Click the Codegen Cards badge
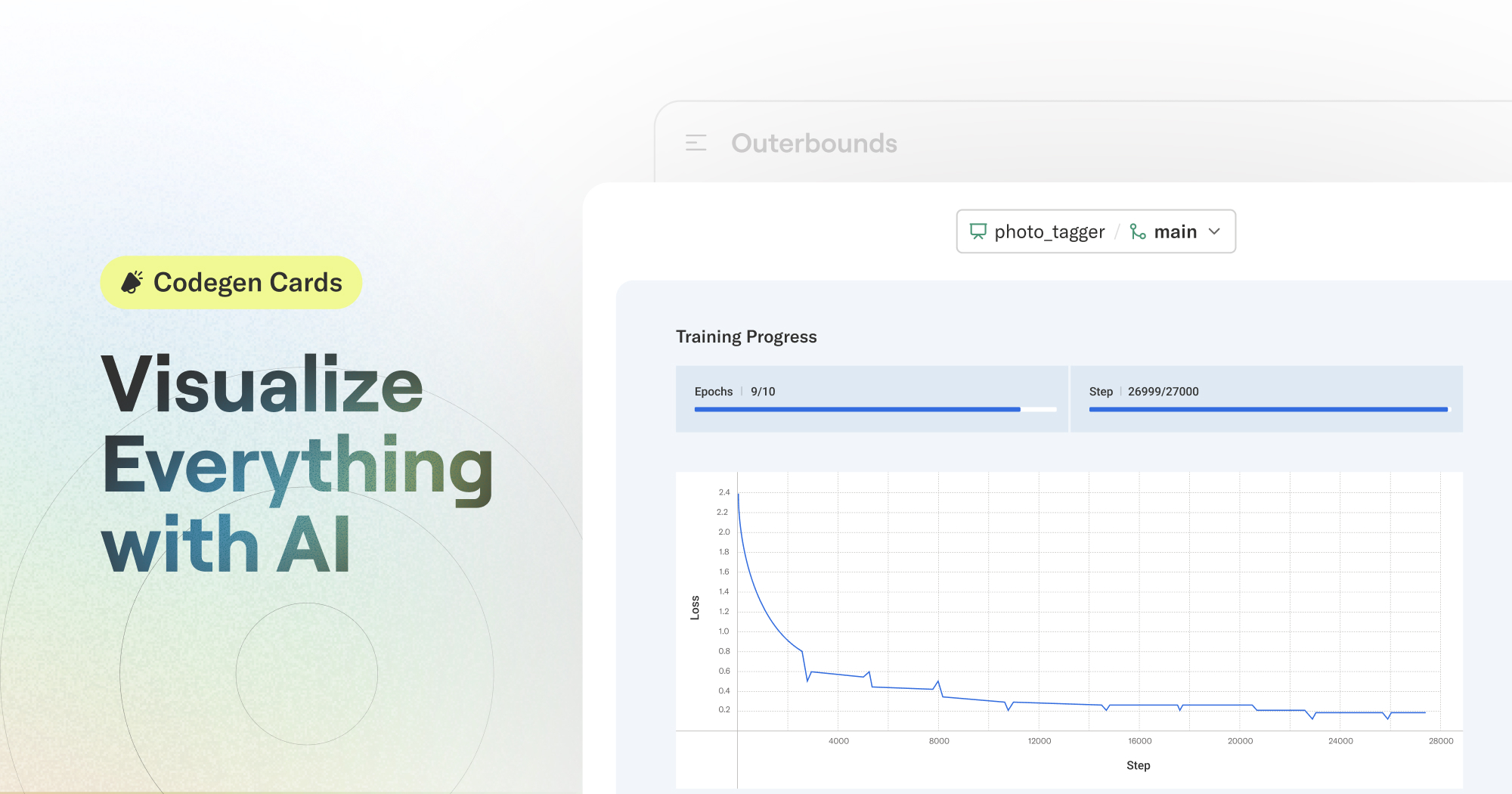Viewport: 1512px width, 794px height. [231, 282]
